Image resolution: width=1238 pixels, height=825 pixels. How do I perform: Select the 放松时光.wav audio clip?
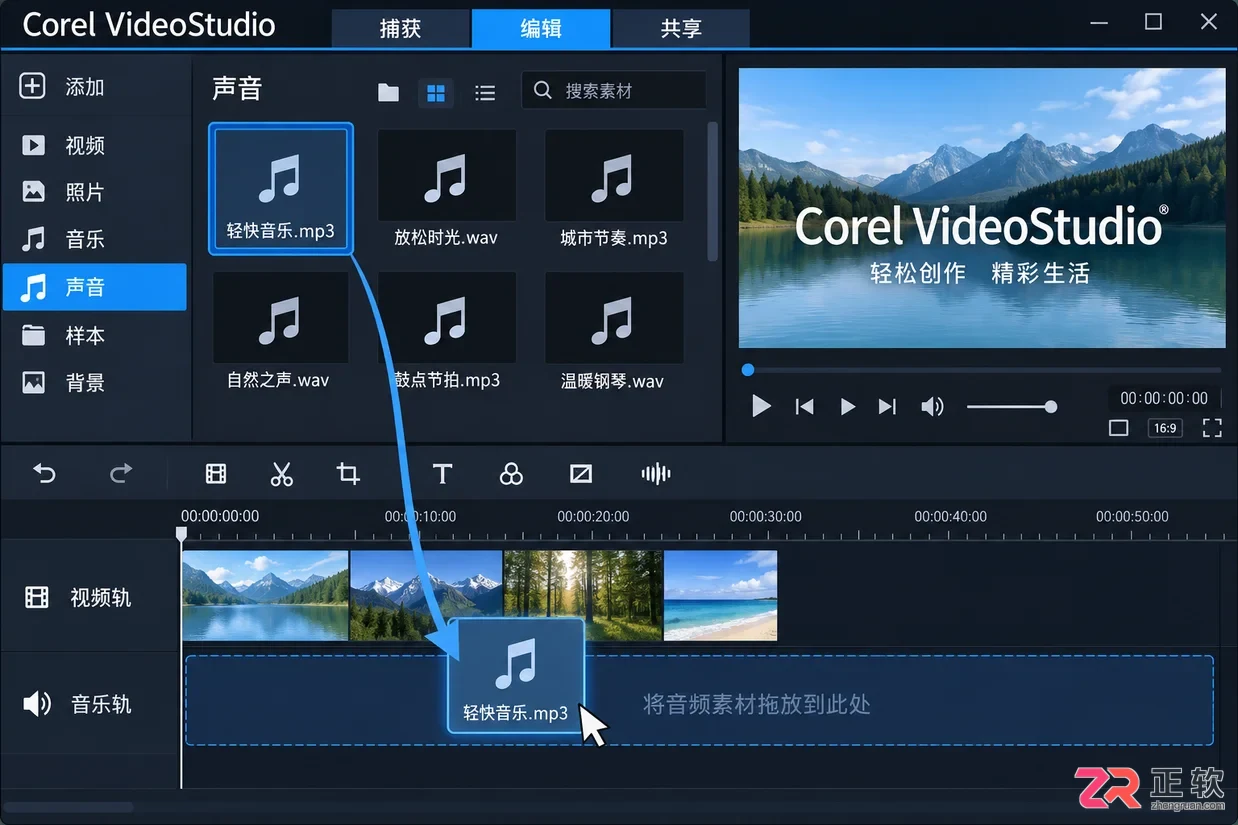[446, 190]
